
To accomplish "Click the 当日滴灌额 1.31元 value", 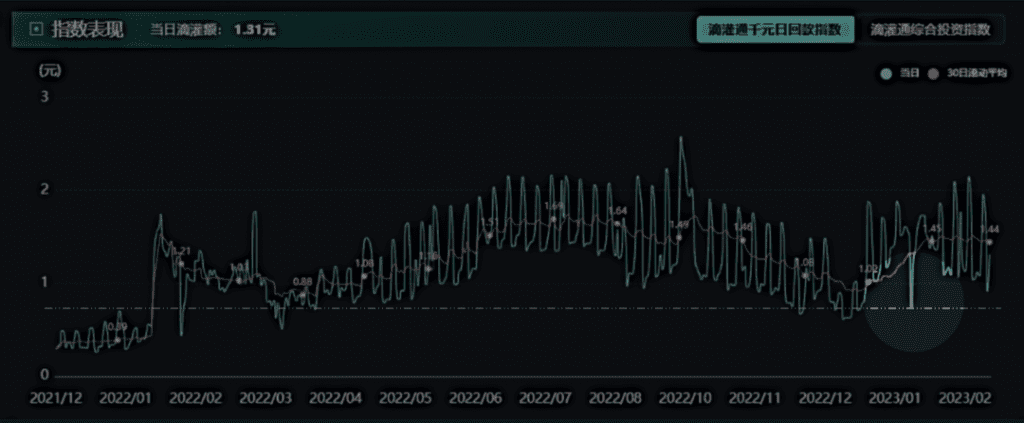I will coord(254,30).
